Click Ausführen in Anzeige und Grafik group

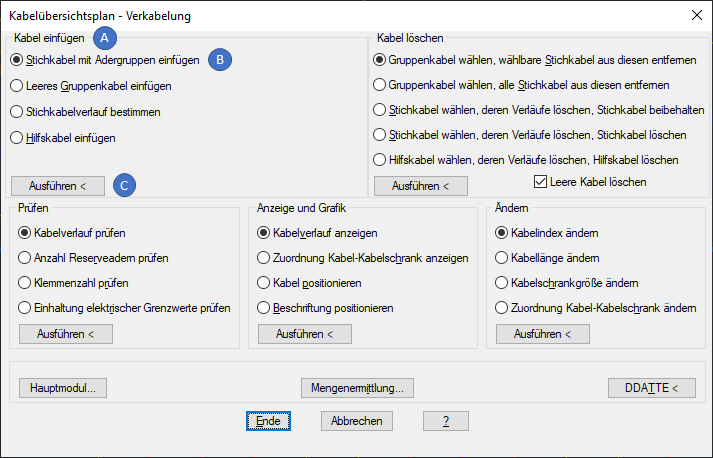[305, 334]
